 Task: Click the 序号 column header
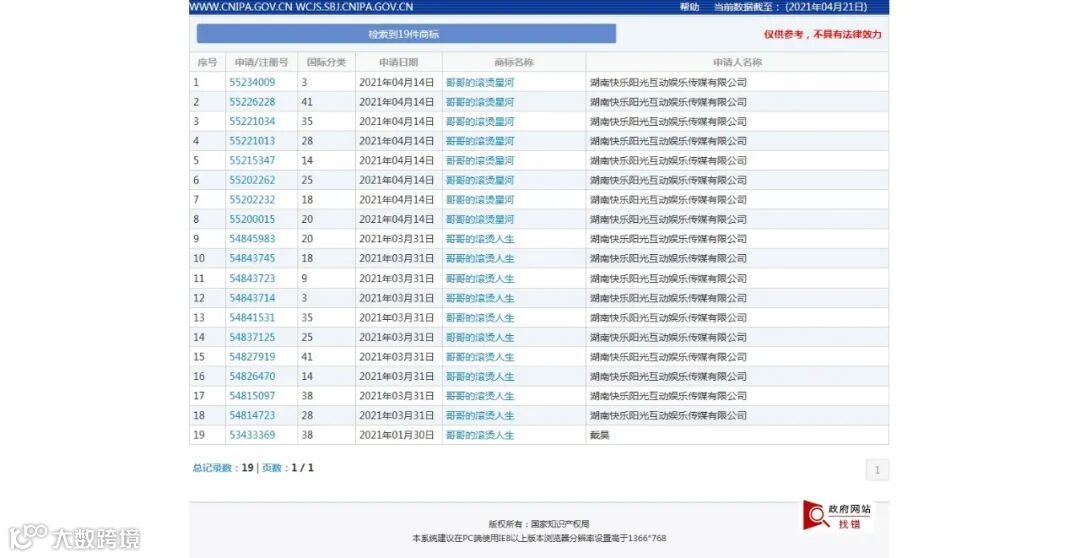tap(207, 62)
